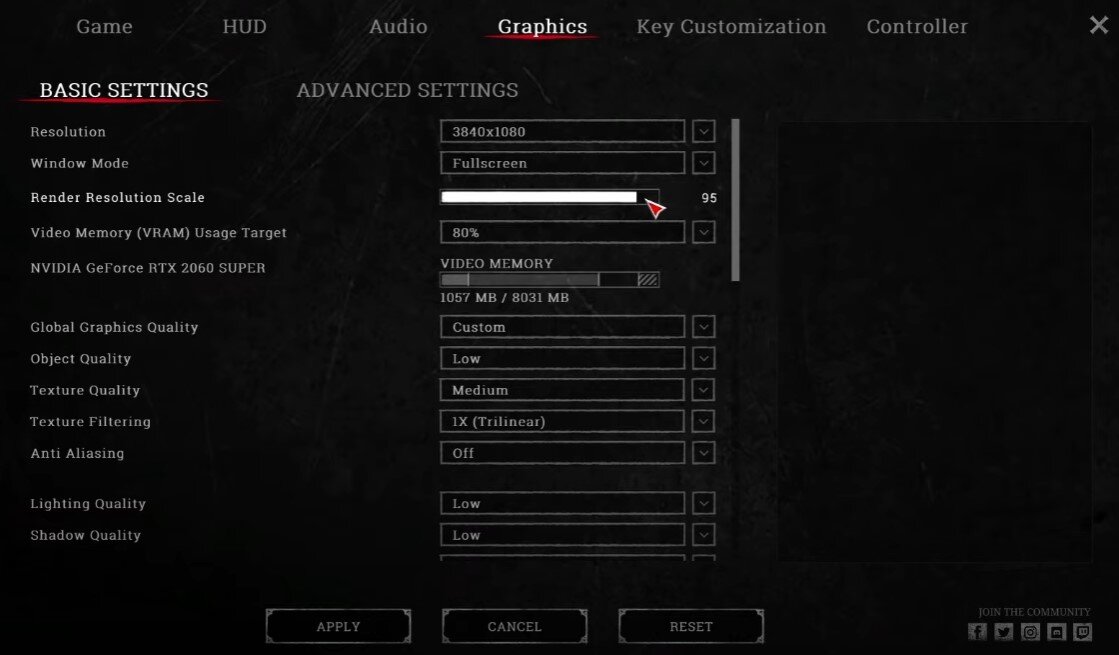Image resolution: width=1119 pixels, height=655 pixels.
Task: Expand the Shadow Quality dropdown arrow
Action: click(x=704, y=534)
